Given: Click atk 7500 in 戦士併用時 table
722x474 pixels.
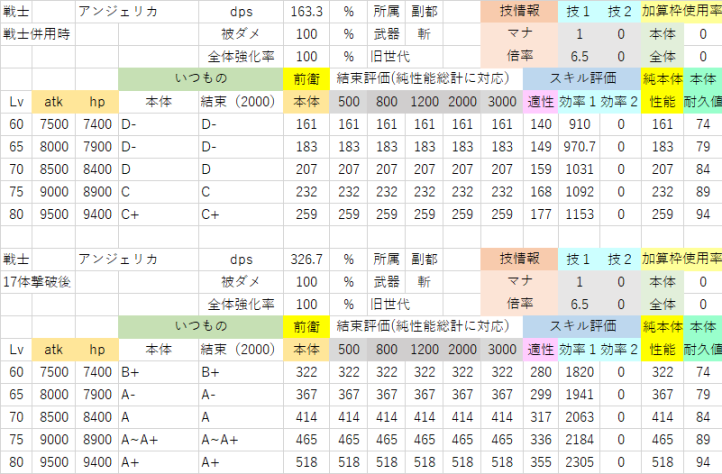Looking at the screenshot, I should [54, 124].
